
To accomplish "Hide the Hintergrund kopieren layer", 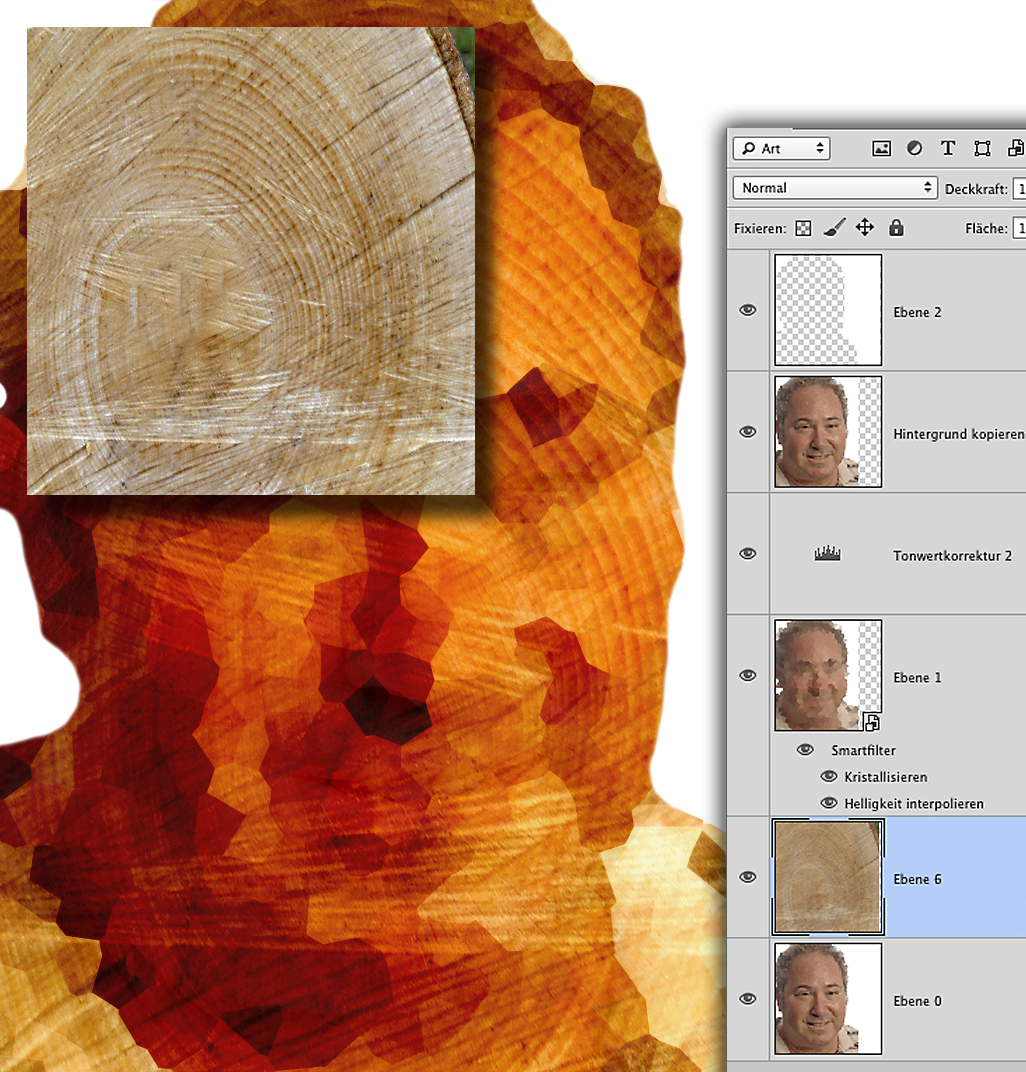I will tap(748, 432).
